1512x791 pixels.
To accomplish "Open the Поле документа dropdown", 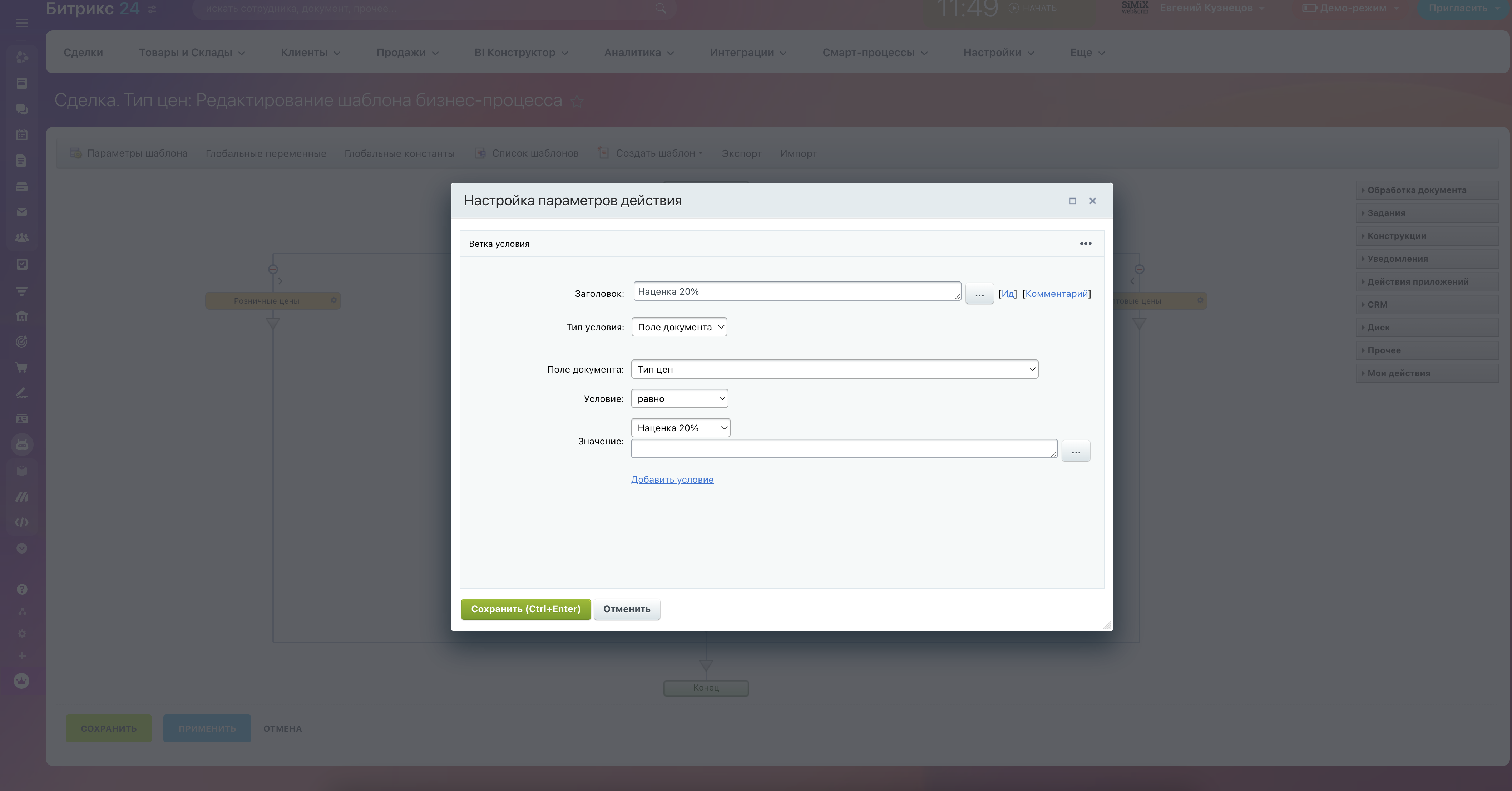I will tap(834, 369).
